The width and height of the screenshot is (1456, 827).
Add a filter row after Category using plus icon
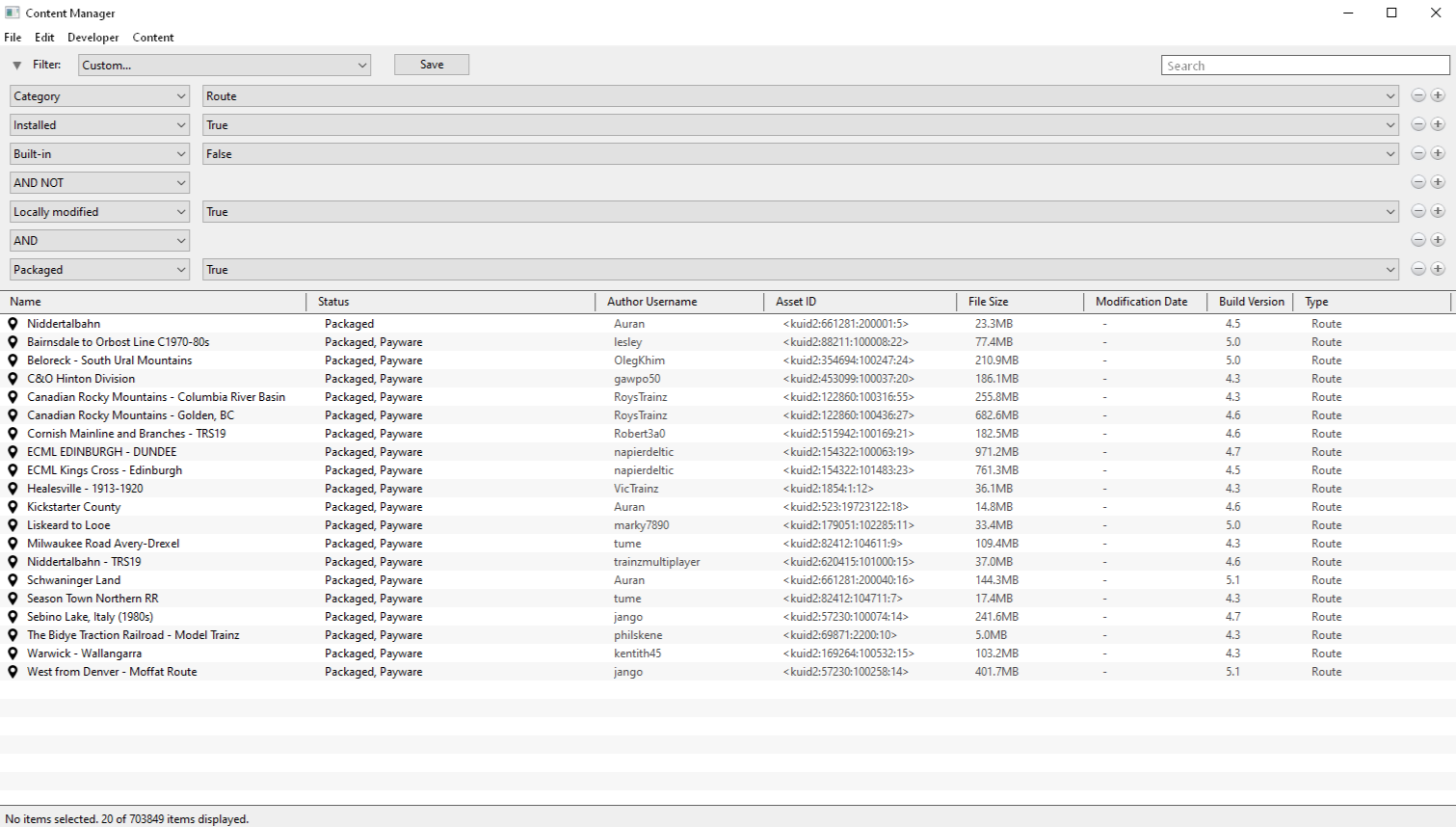(x=1438, y=95)
